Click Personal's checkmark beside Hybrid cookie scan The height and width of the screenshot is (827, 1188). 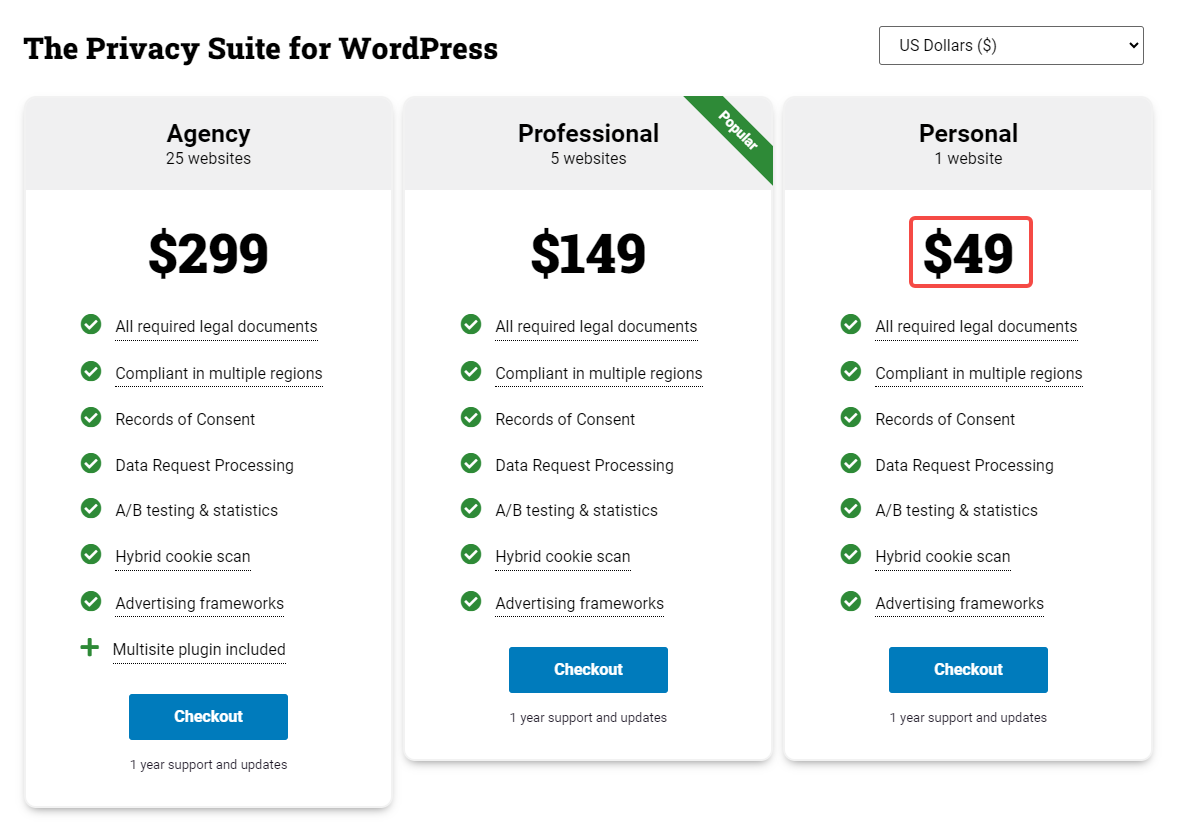coord(851,554)
